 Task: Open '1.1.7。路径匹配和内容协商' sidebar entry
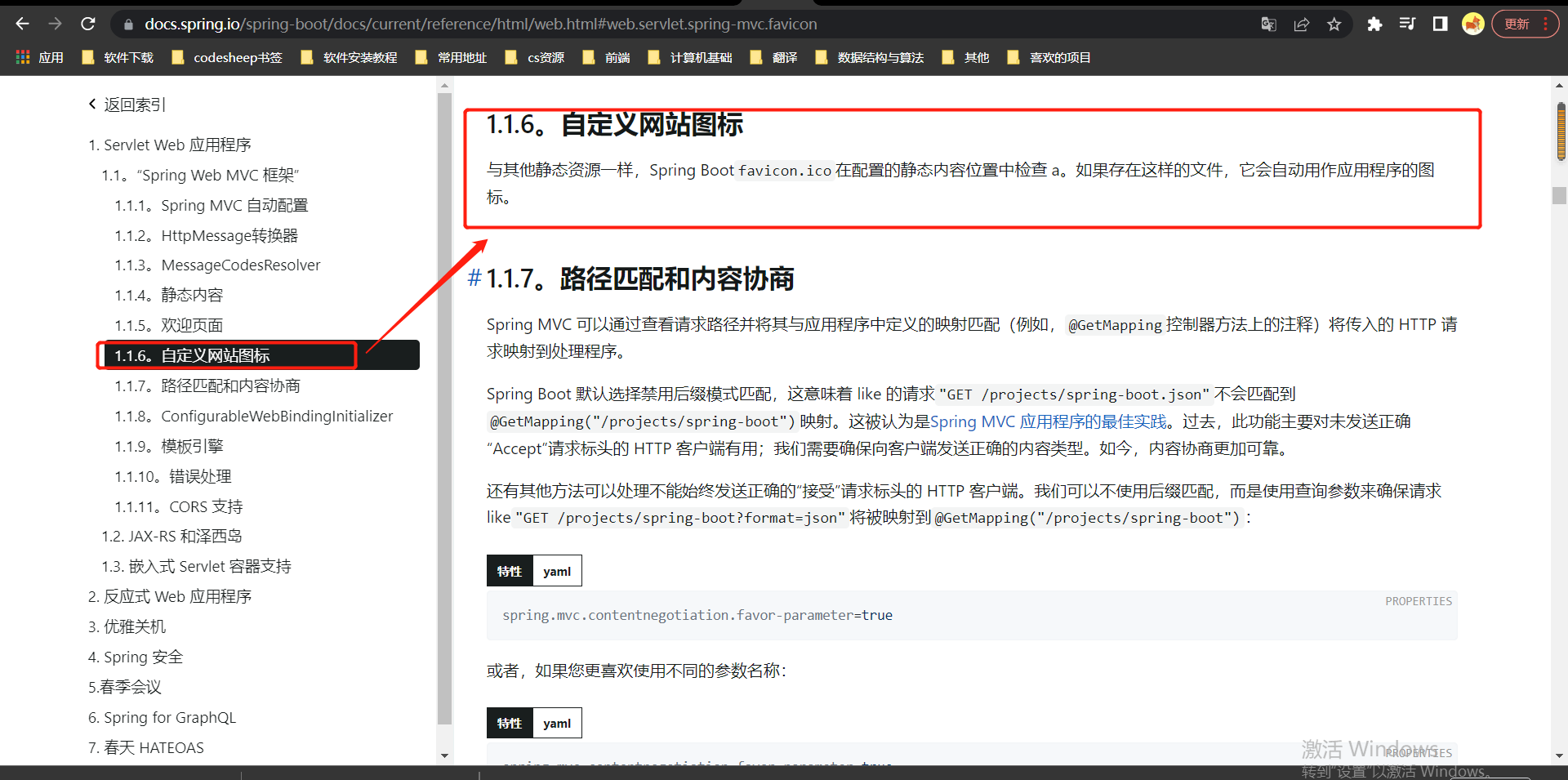(207, 386)
